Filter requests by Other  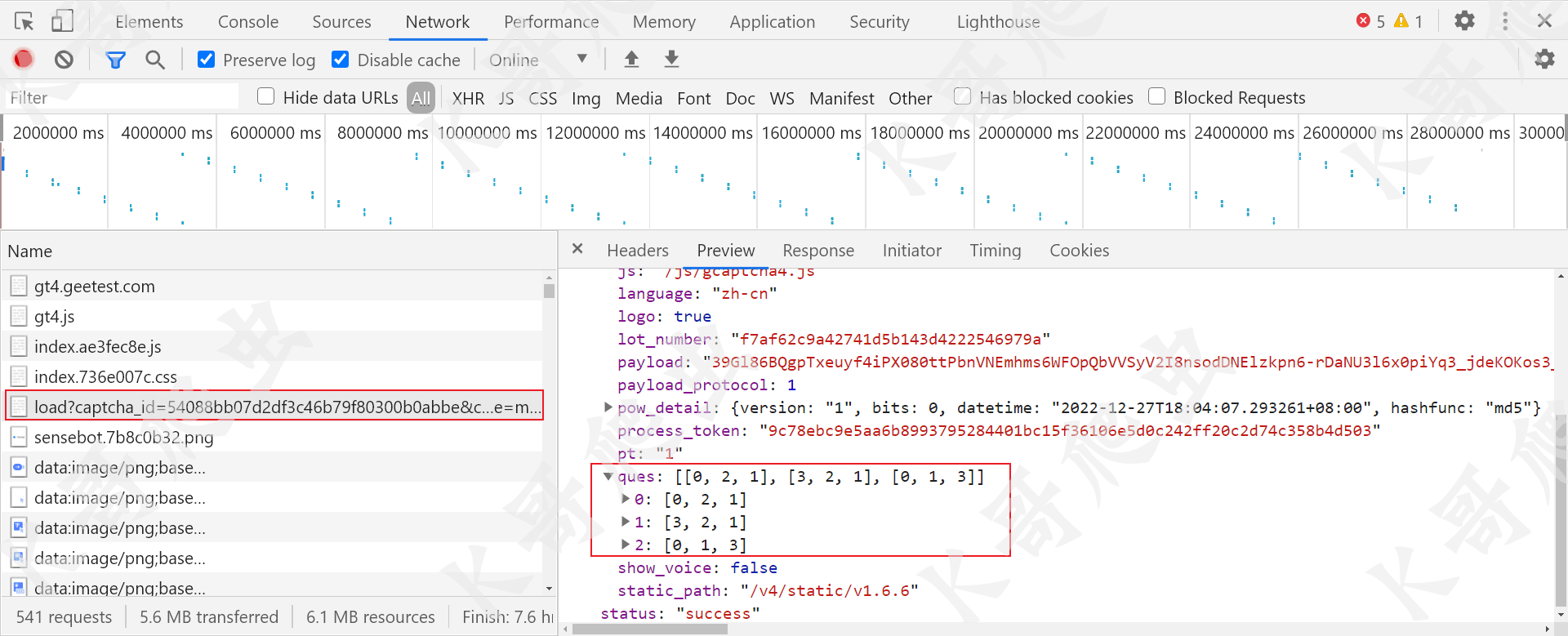[911, 98]
